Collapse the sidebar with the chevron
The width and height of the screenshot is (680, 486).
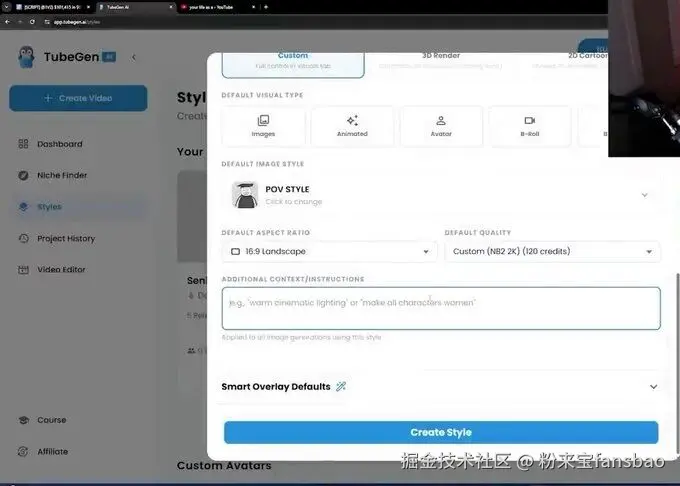point(134,57)
